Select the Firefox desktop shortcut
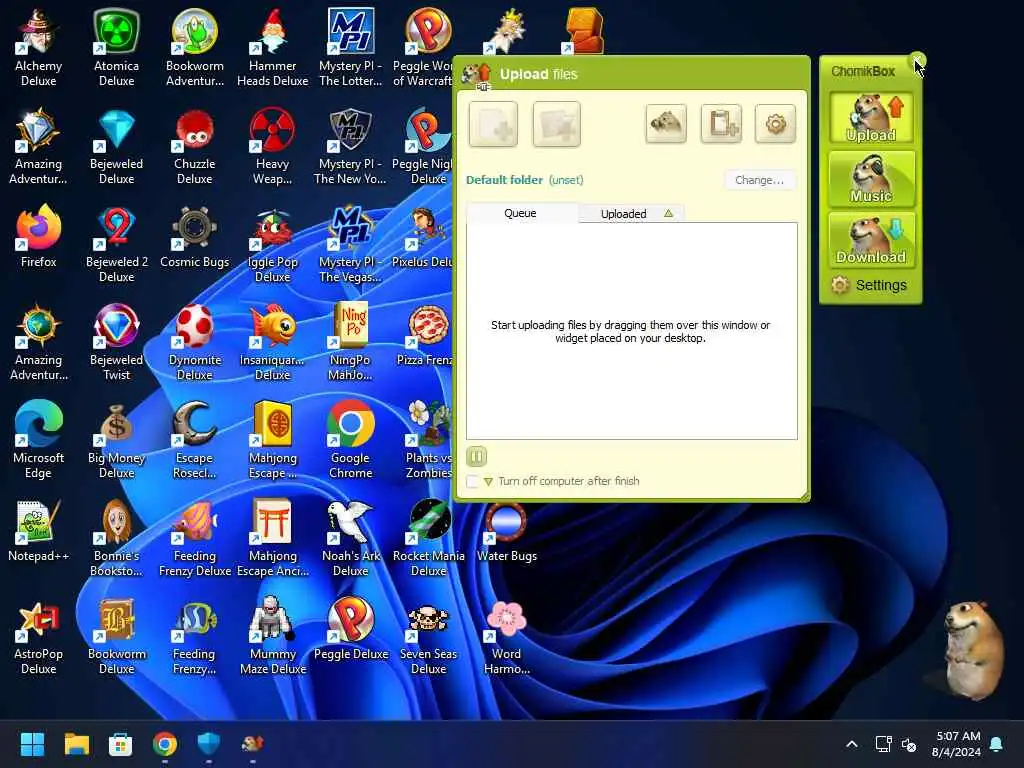Viewport: 1024px width, 768px height. (x=39, y=236)
